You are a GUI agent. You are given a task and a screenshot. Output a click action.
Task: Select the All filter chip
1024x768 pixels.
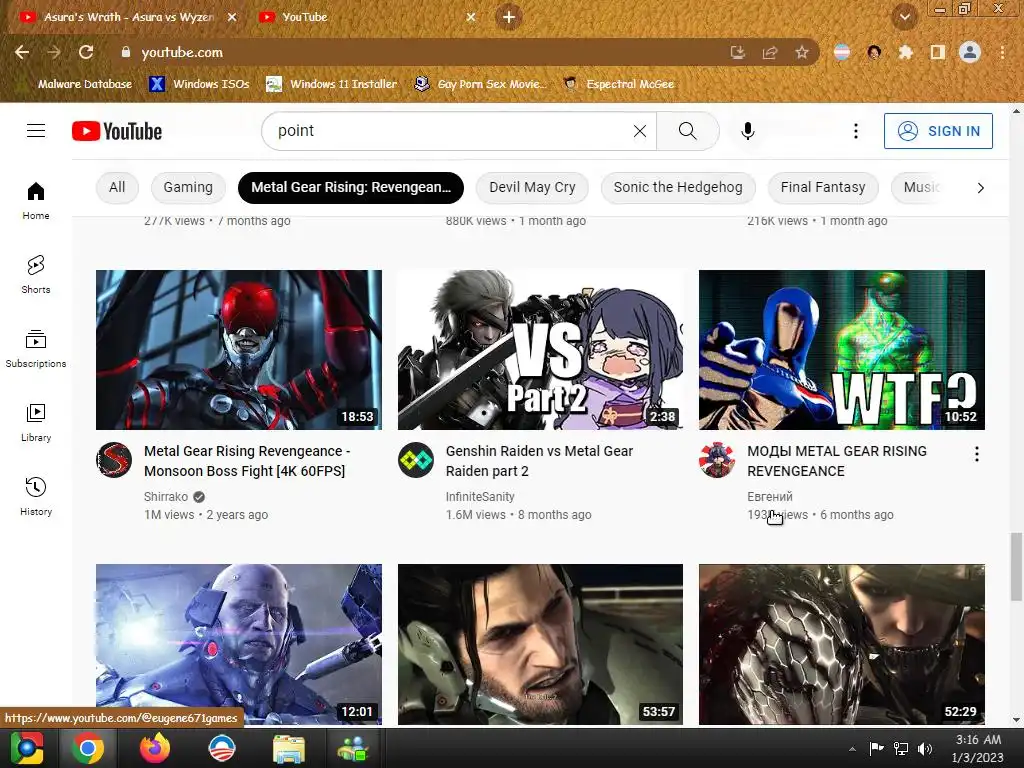tap(117, 187)
